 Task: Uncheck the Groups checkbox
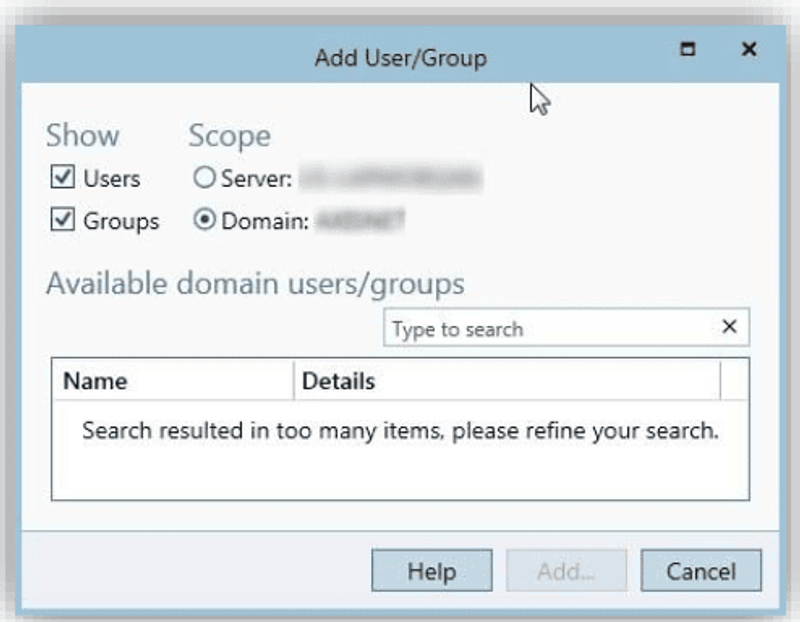click(x=63, y=219)
